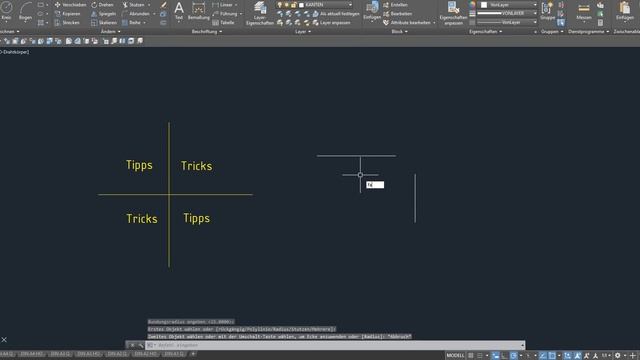Click the Führung (leader) tool

(x=224, y=14)
